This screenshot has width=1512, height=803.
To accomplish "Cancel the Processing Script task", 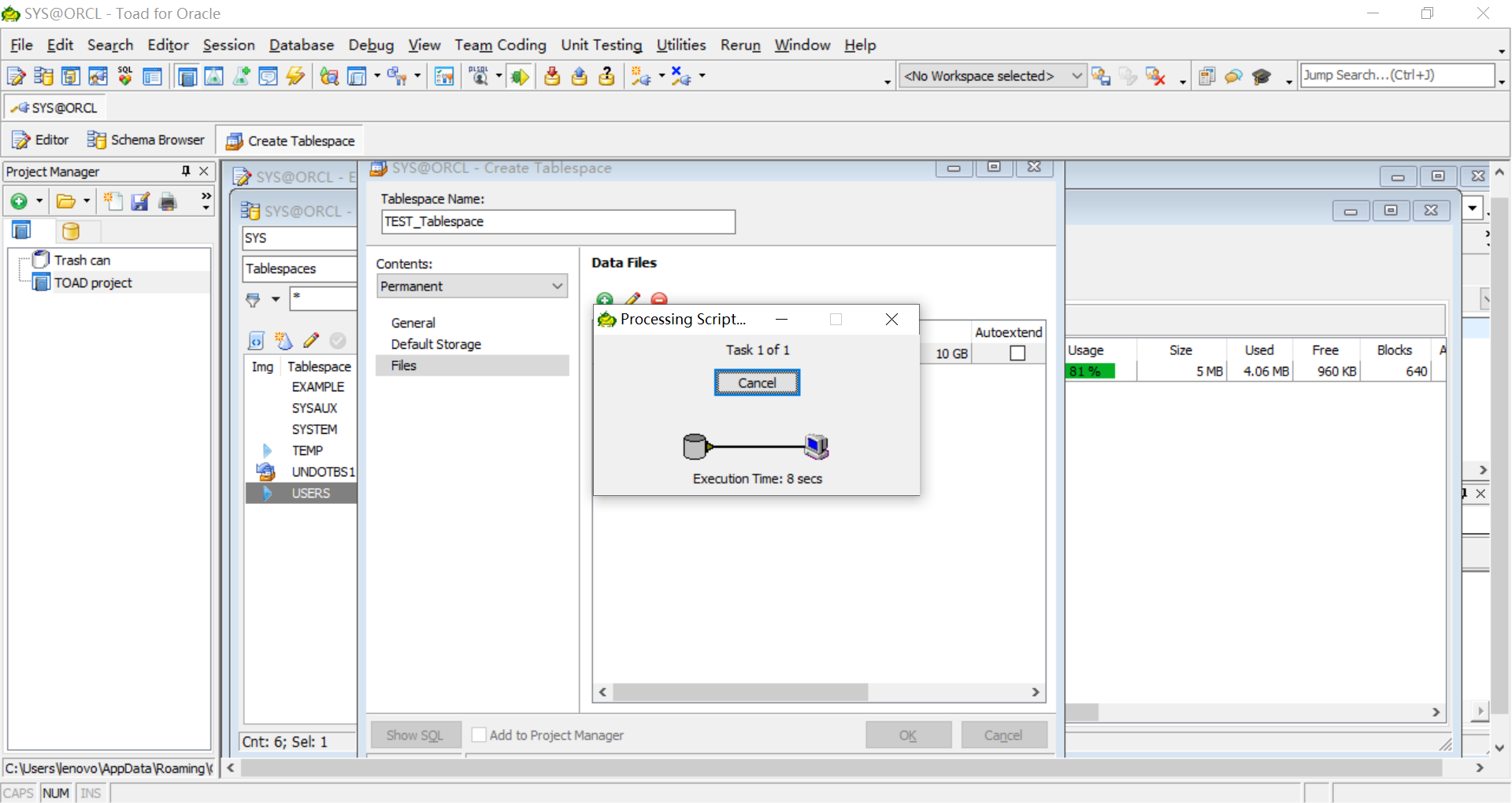I will point(757,383).
